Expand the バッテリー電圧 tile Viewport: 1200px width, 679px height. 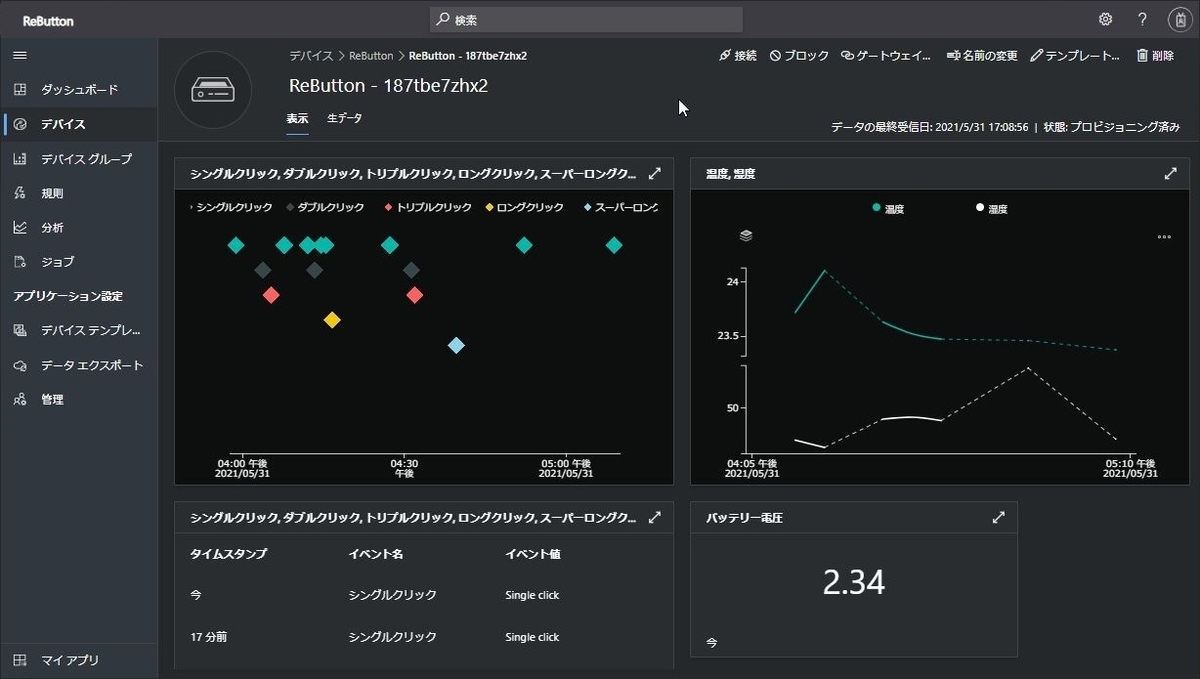(x=998, y=518)
